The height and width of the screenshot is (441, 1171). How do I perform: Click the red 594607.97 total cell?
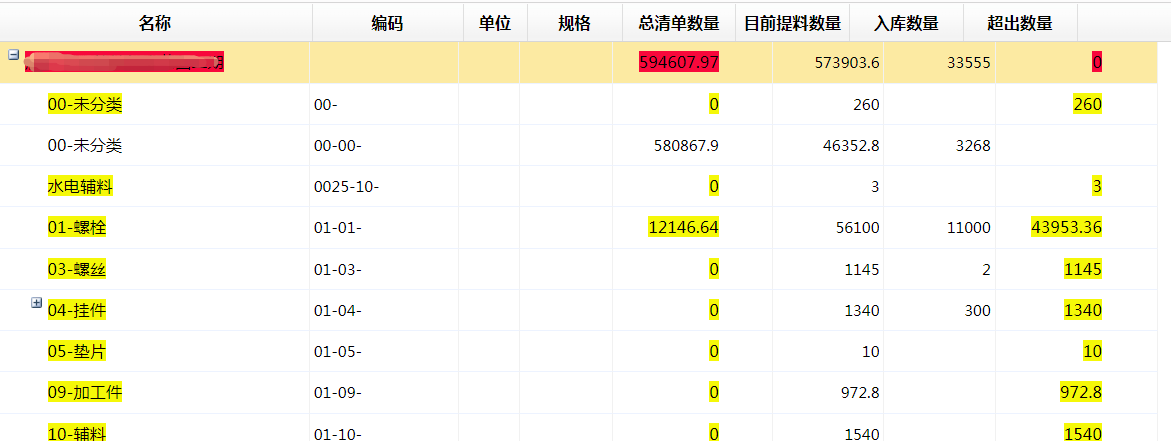point(678,63)
